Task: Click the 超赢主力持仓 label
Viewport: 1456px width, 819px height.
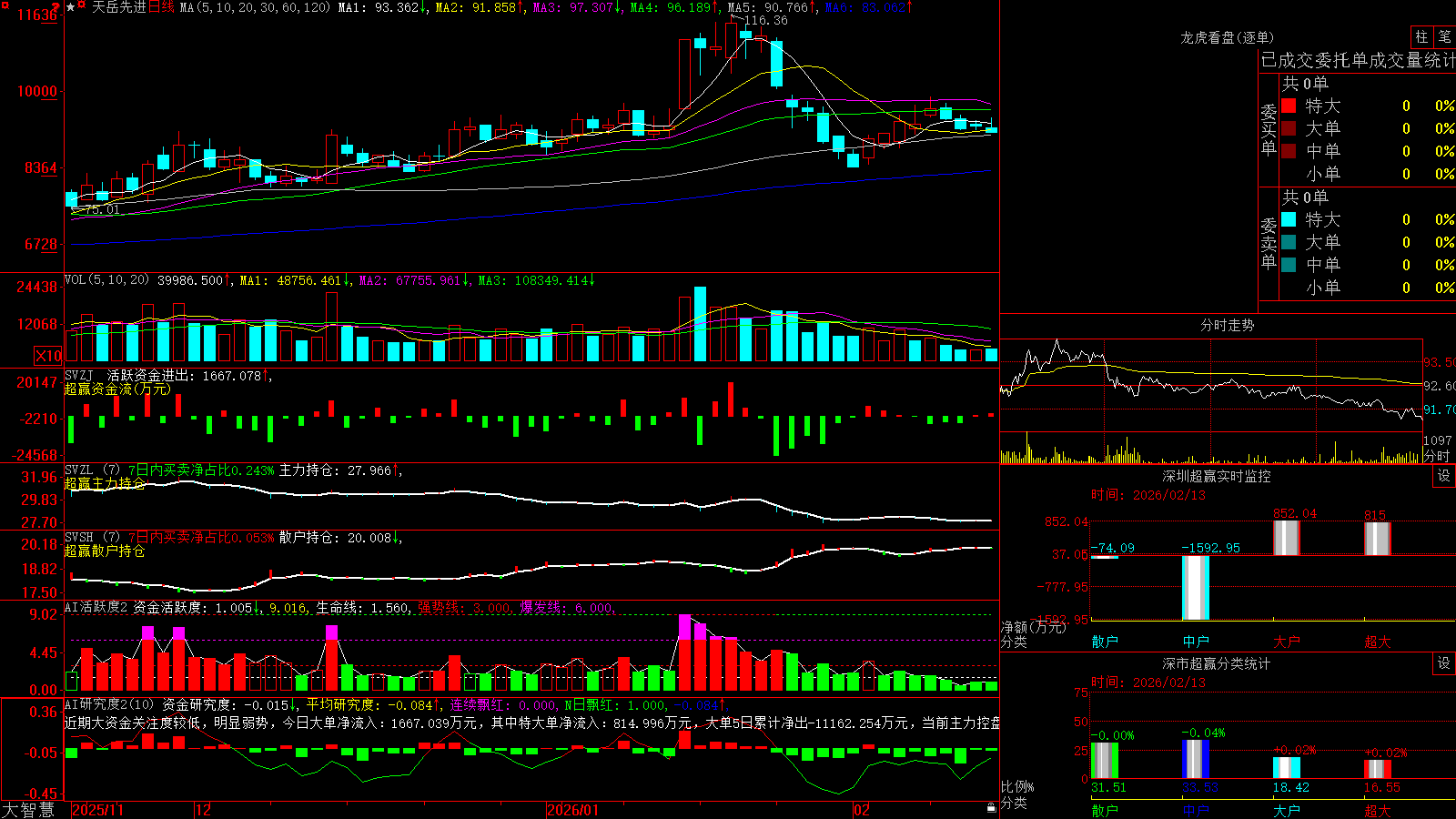Action: tap(105, 483)
